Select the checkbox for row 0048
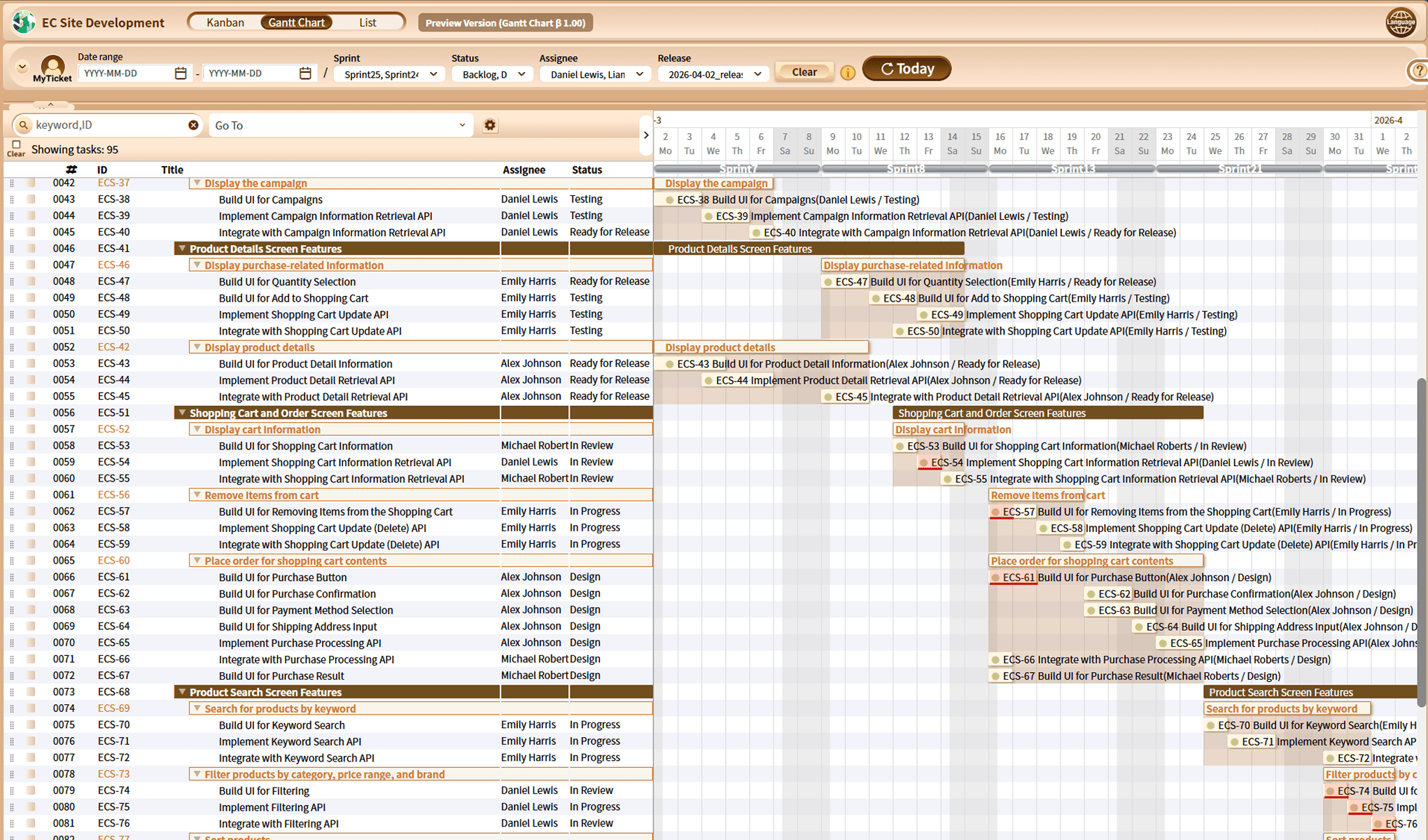 [x=31, y=281]
